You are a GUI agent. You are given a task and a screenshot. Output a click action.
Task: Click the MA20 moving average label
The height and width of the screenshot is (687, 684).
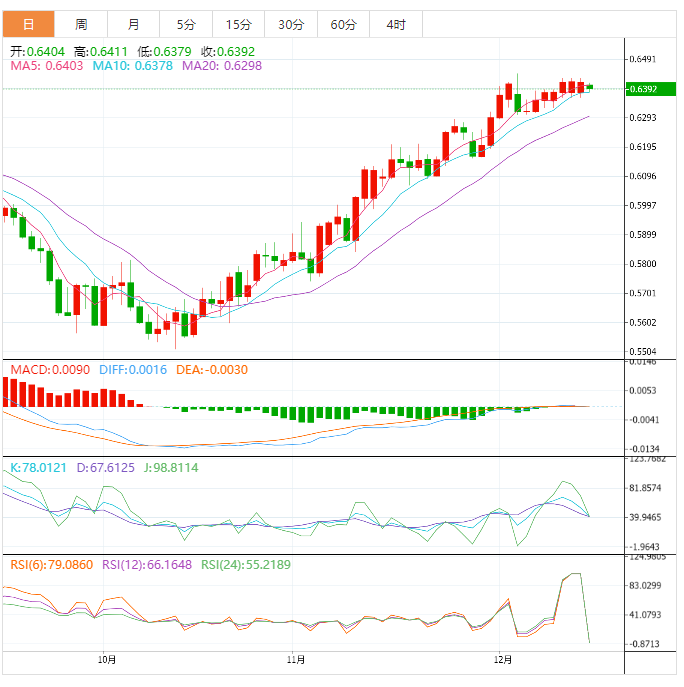coord(222,65)
